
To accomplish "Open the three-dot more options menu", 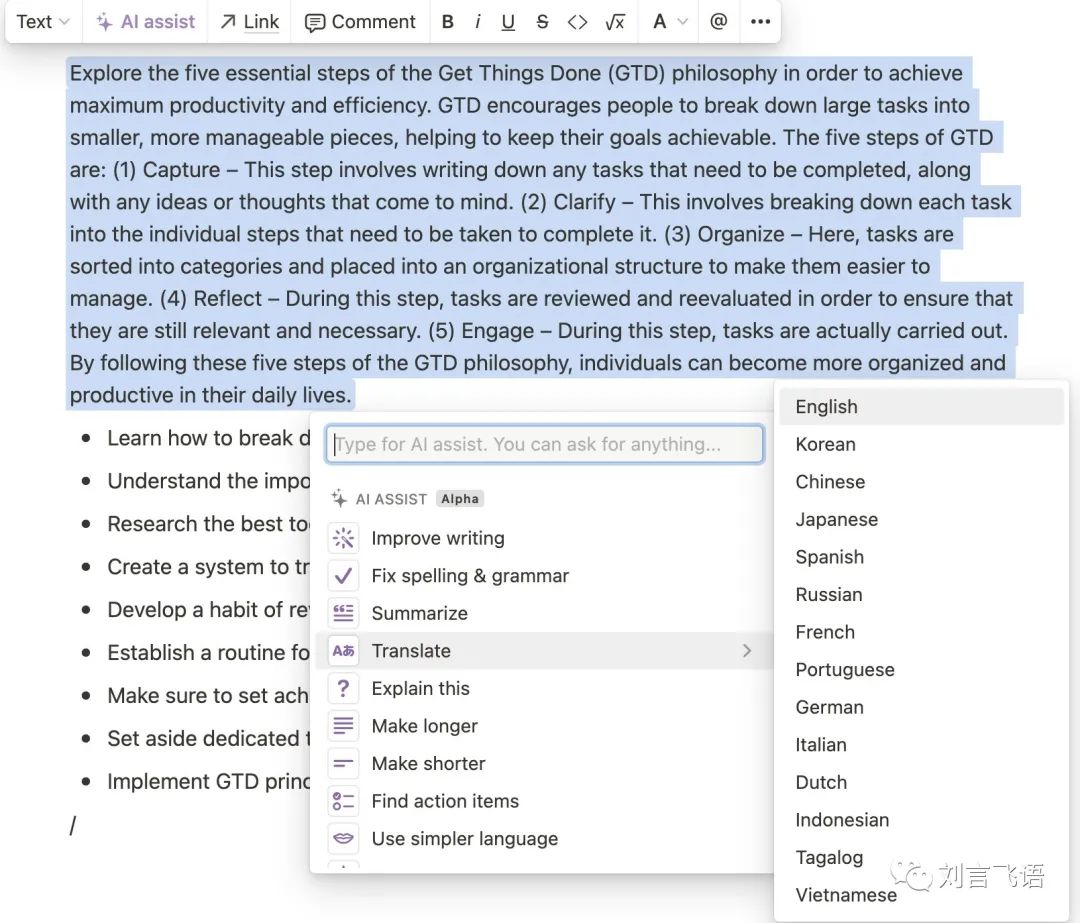I will pos(761,22).
